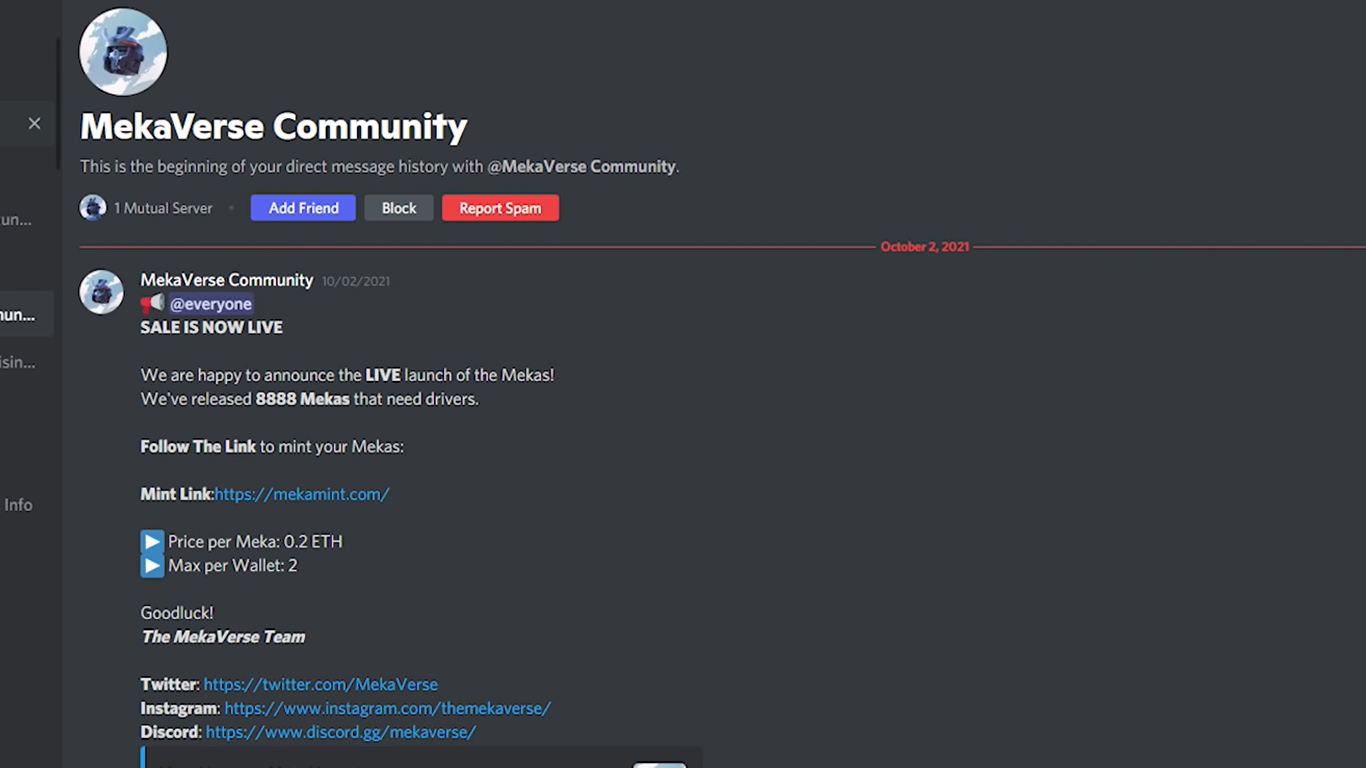The width and height of the screenshot is (1366, 768).
Task: Click the @everyone mention
Action: click(210, 303)
